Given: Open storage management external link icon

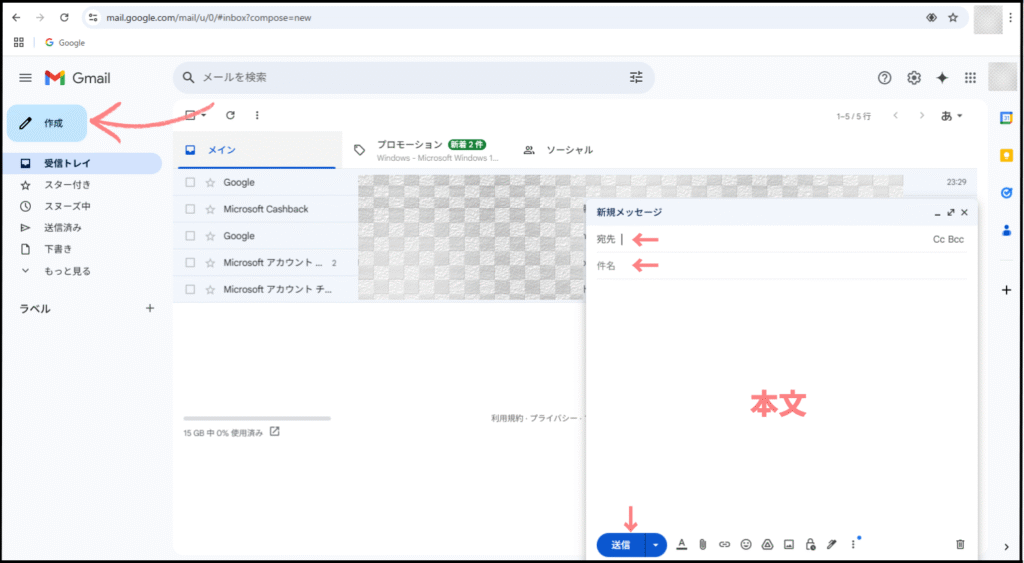Looking at the screenshot, I should pyautogui.click(x=275, y=432).
